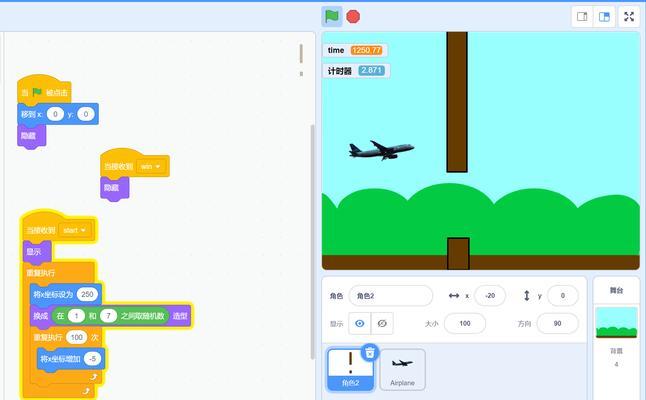Select the stage backdrop thumbnail
Image resolution: width=646 pixels, height=400 pixels.
[x=616, y=323]
